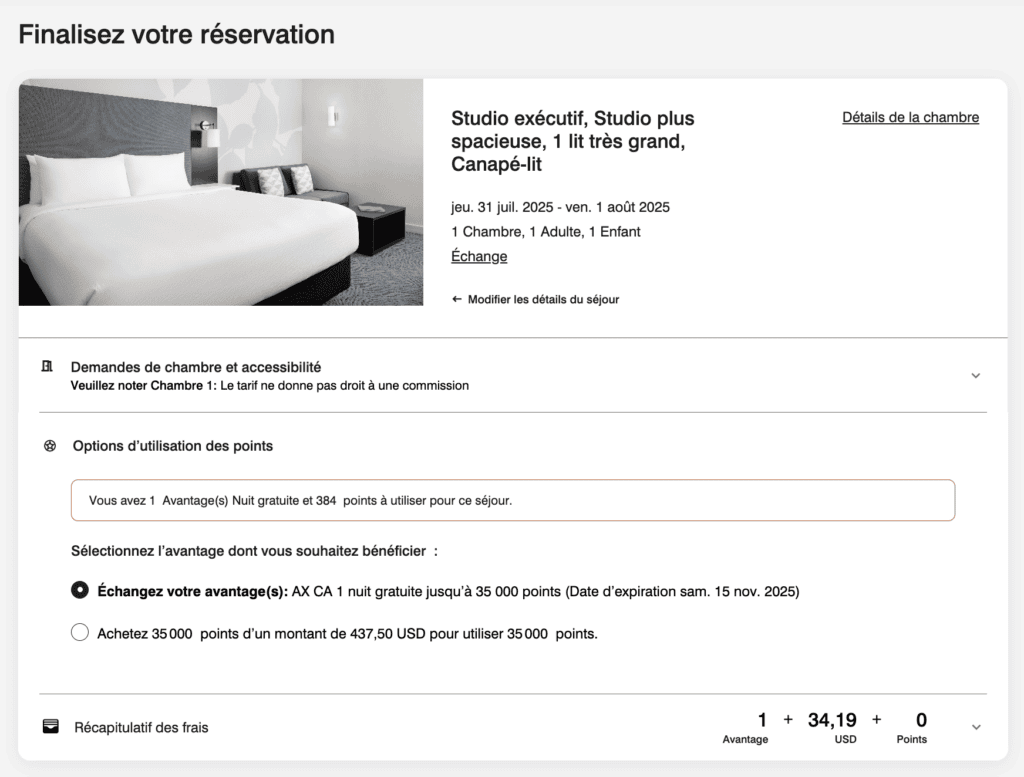Choose the Achetez 35 000 points radio option
This screenshot has height=777, width=1024.
pos(80,633)
